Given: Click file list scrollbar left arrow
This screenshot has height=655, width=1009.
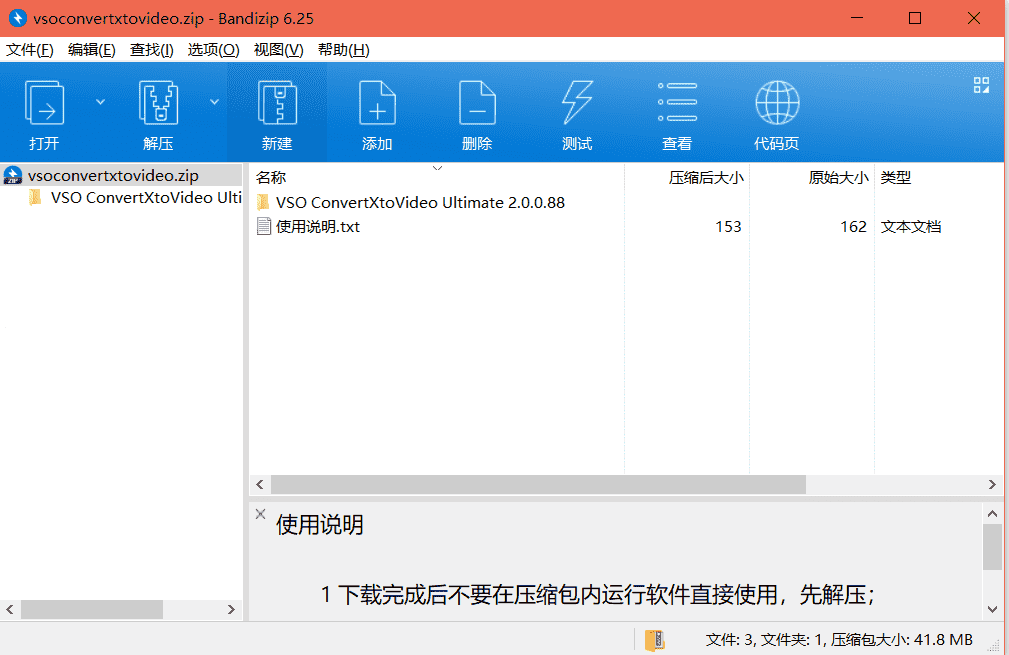Looking at the screenshot, I should [x=260, y=484].
